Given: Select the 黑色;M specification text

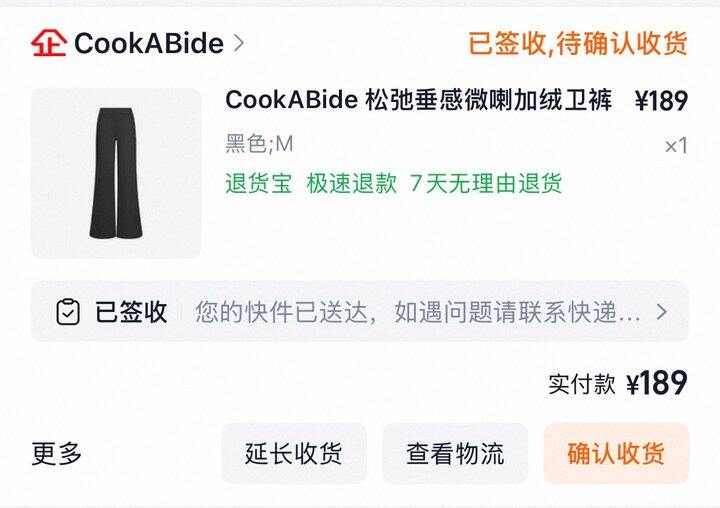Looking at the screenshot, I should coord(259,144).
